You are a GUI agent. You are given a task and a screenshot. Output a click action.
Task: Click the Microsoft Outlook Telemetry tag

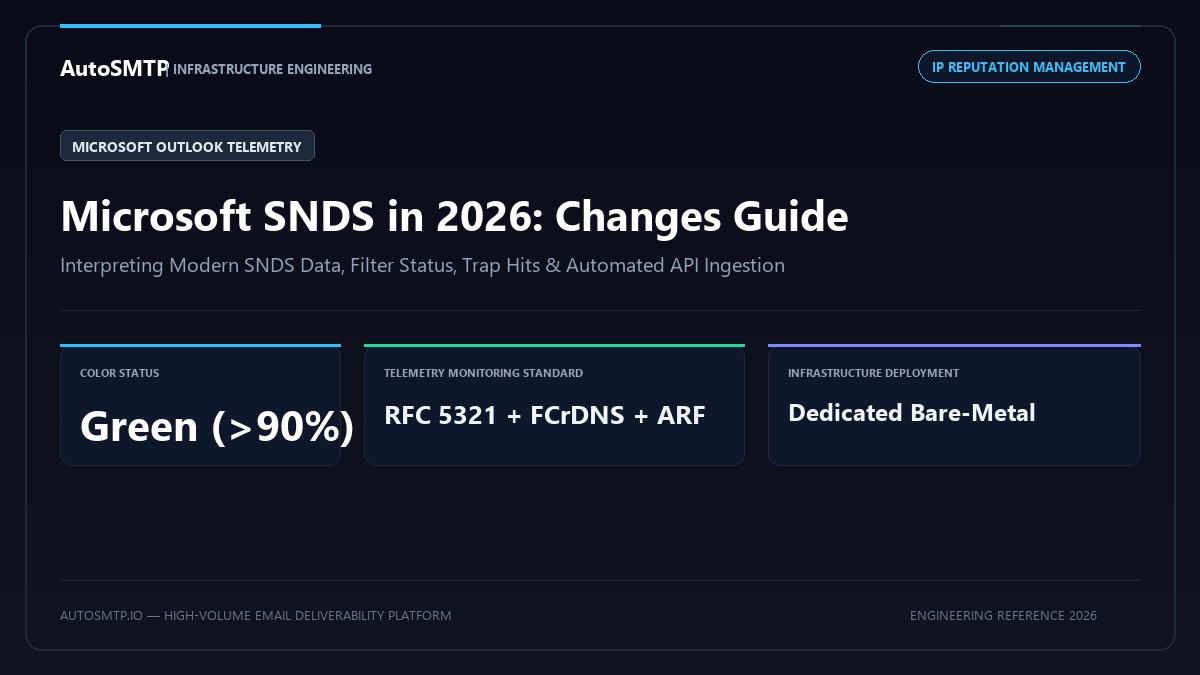[x=187, y=146]
